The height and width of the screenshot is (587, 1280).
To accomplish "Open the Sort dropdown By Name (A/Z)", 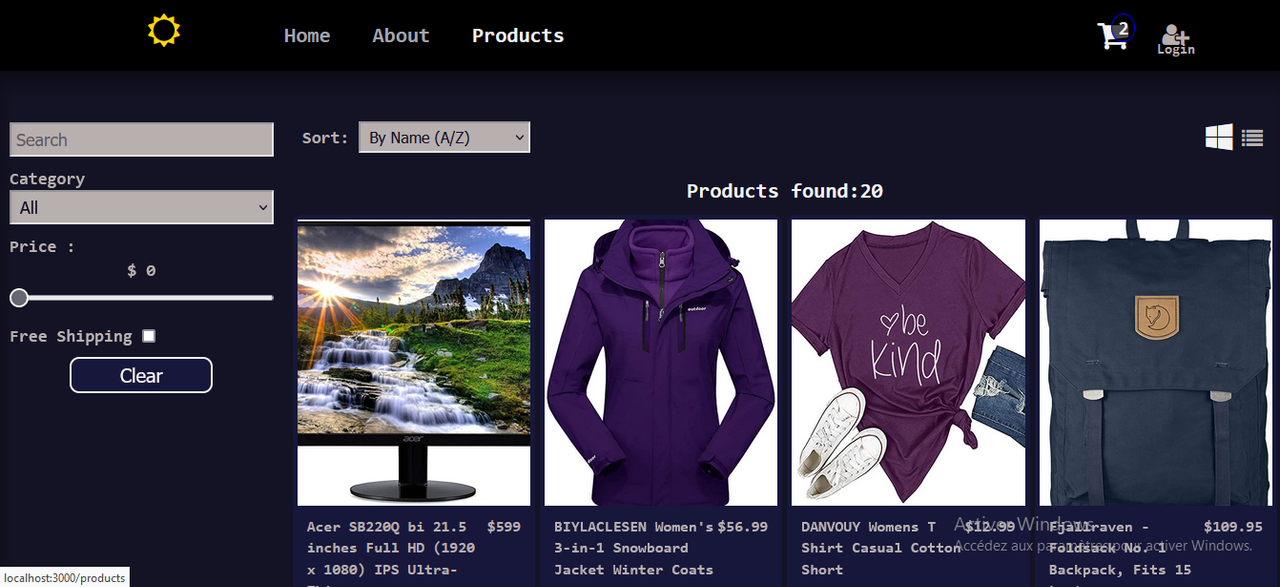I will [x=444, y=138].
